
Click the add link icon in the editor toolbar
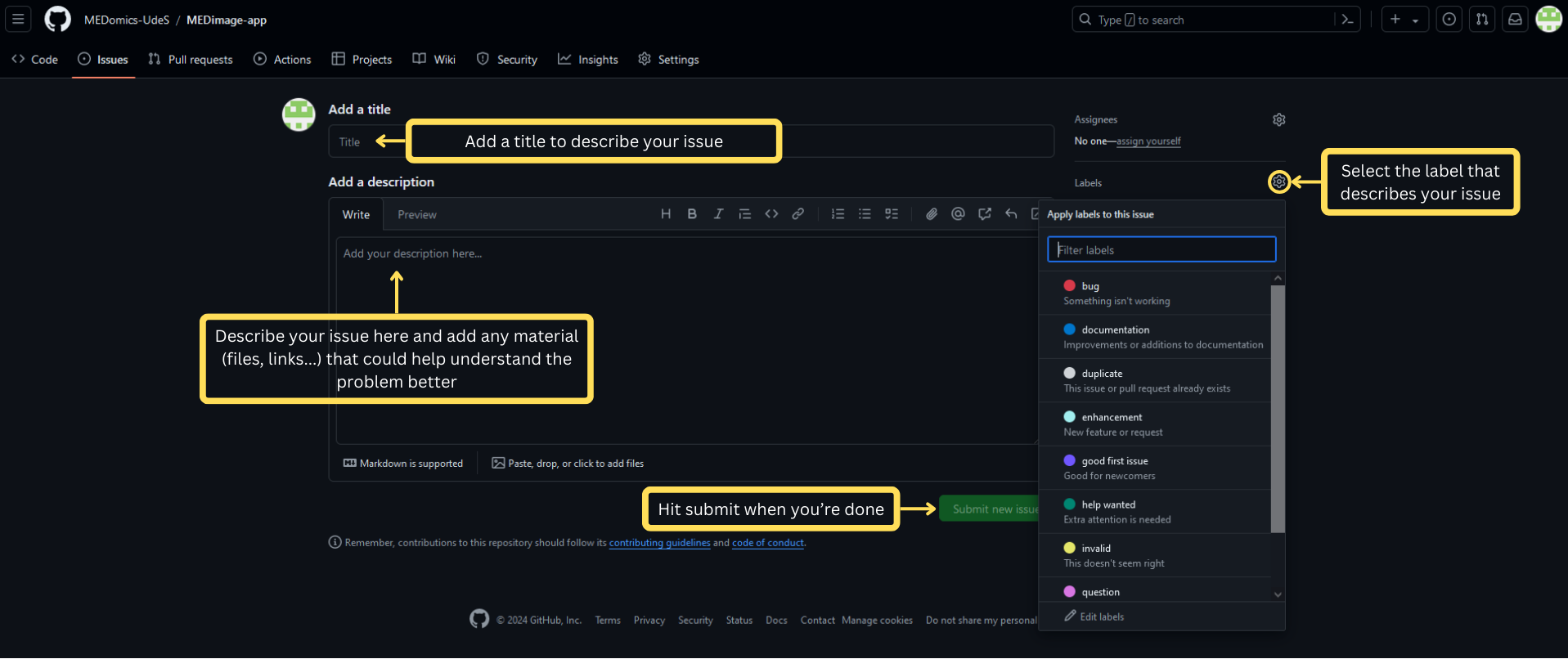pyautogui.click(x=797, y=214)
